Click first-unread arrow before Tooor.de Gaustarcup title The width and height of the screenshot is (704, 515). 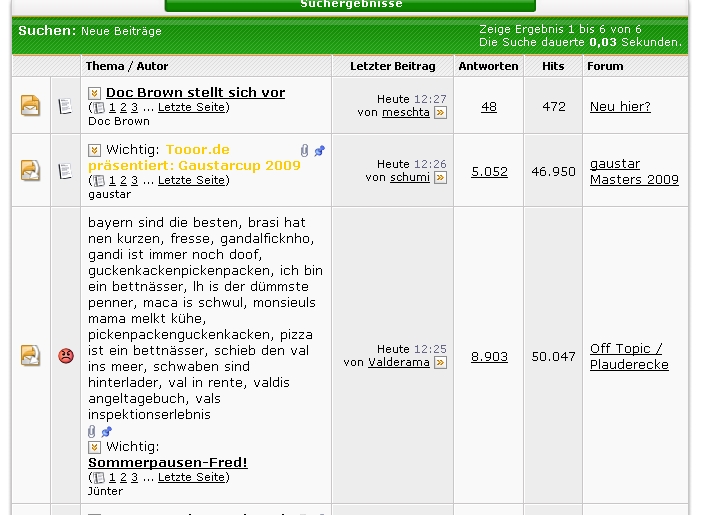[95, 150]
